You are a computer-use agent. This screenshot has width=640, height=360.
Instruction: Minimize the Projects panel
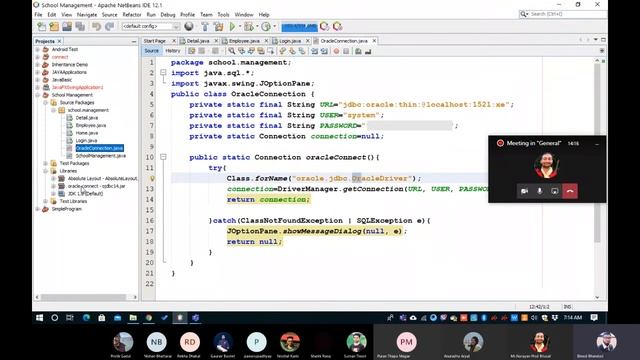[134, 41]
